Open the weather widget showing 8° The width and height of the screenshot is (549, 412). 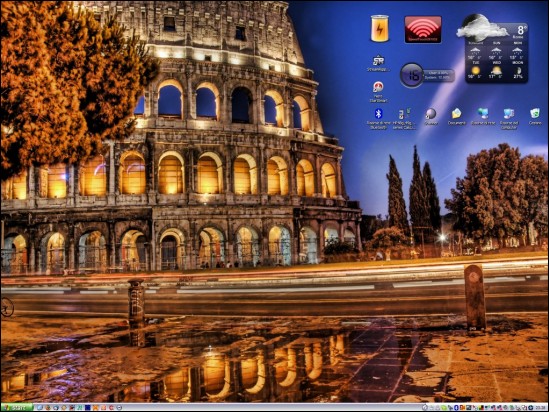pos(495,49)
